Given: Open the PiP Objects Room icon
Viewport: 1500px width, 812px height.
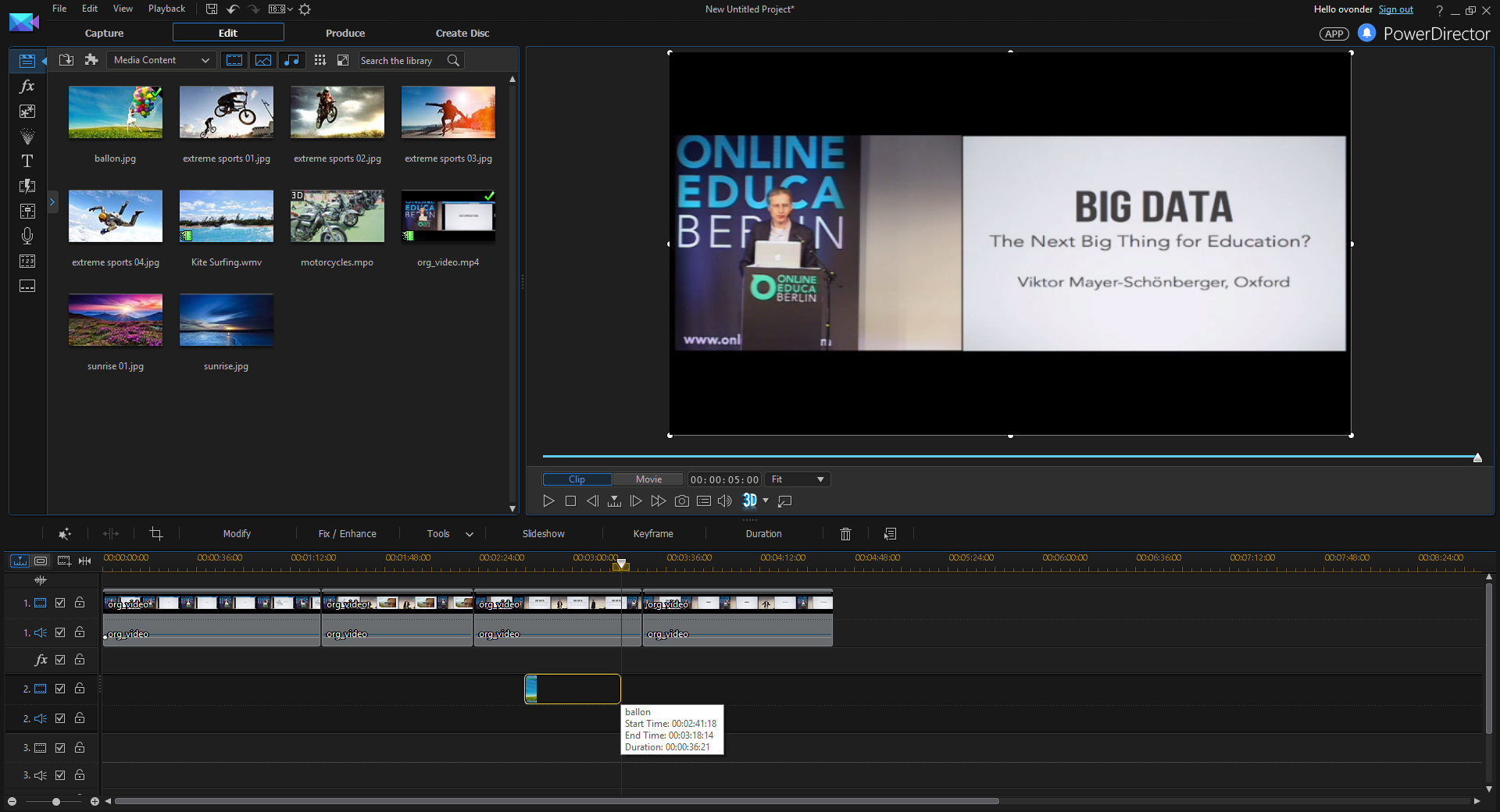Looking at the screenshot, I should coord(27,111).
